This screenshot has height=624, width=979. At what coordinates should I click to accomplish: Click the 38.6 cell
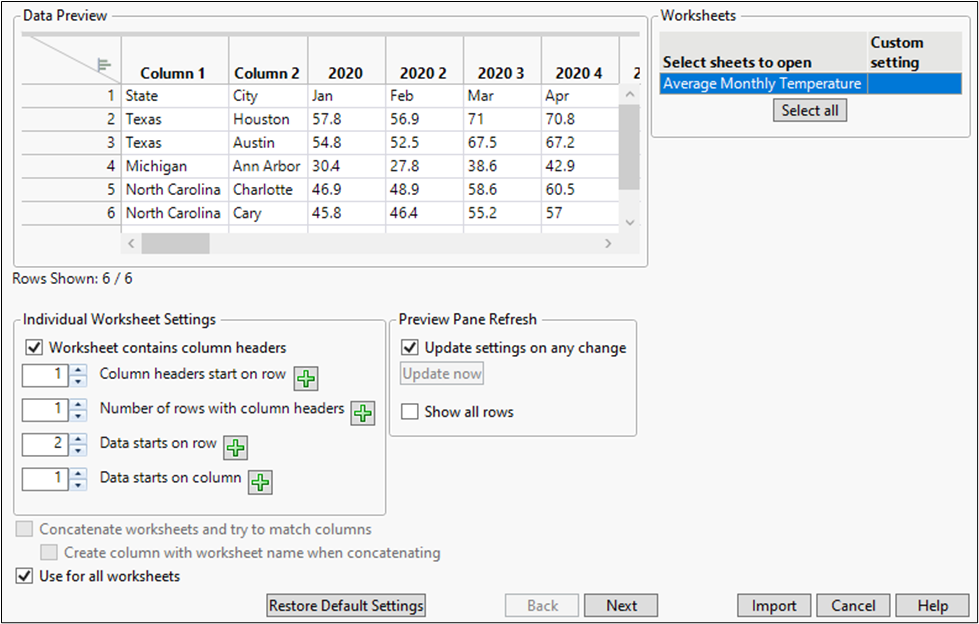(x=502, y=166)
